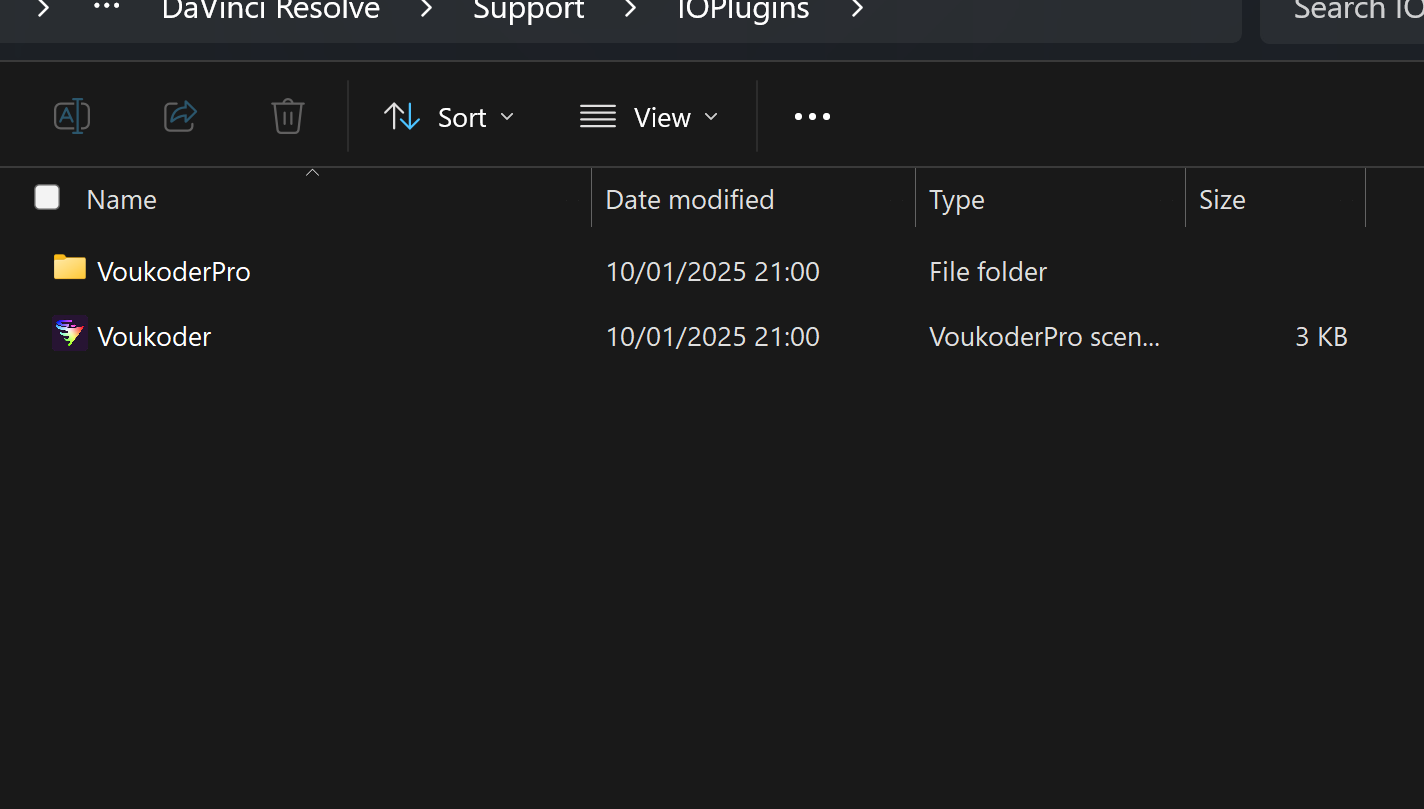Click the Rename icon in toolbar
Viewport: 1424px width, 809px height.
click(72, 117)
